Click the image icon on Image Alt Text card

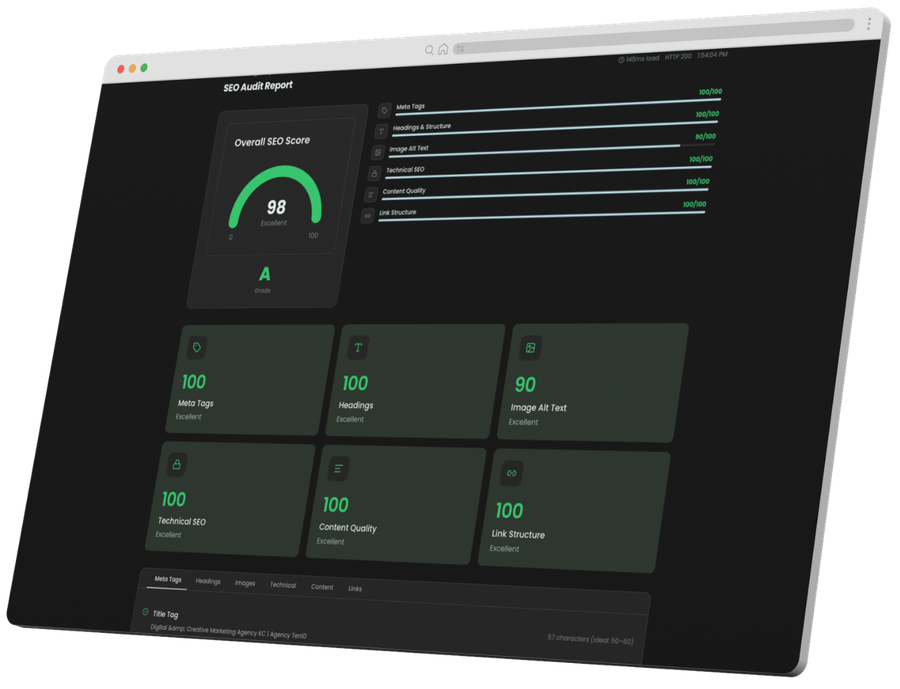click(530, 348)
